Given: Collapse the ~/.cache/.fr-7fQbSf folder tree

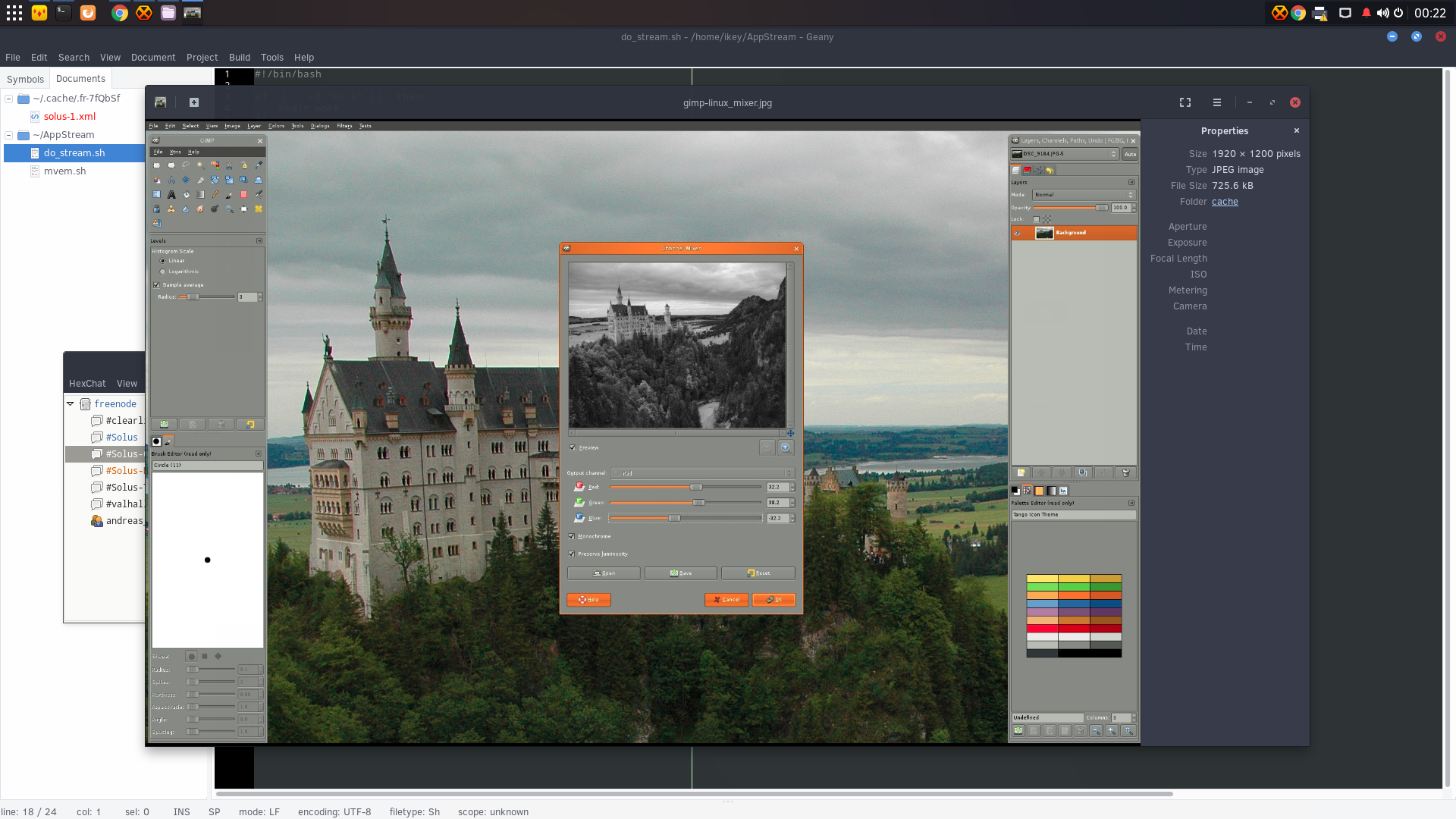Looking at the screenshot, I should click(x=9, y=99).
